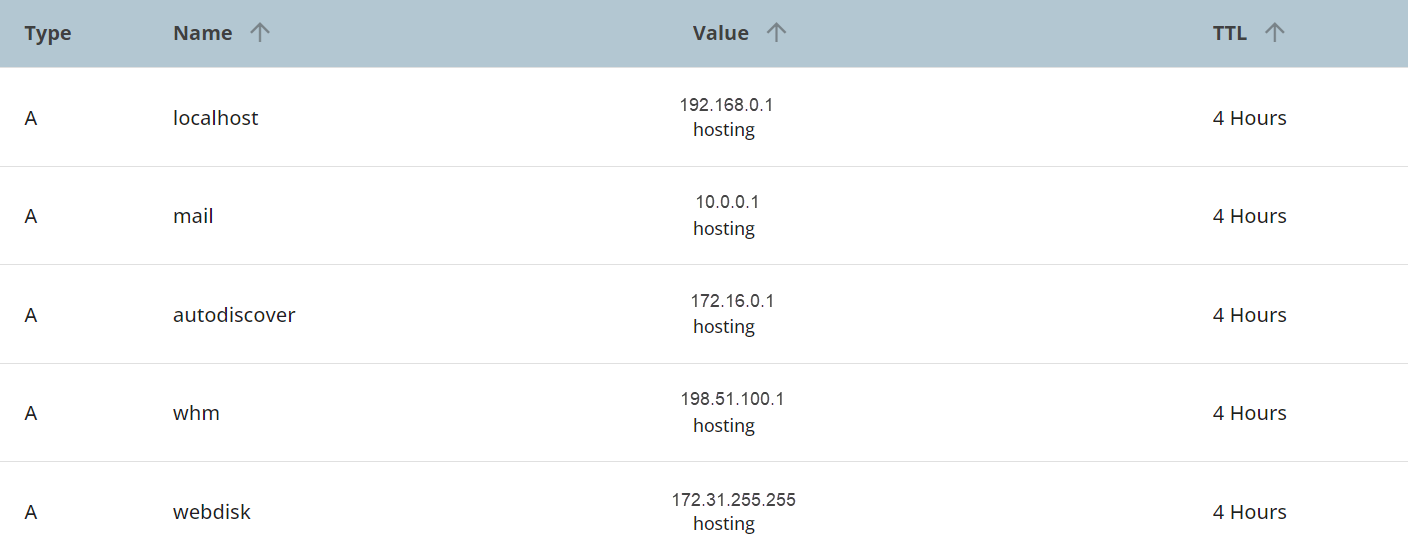Click the IP value 172.31.255.255
1408x556 pixels.
[x=733, y=499]
